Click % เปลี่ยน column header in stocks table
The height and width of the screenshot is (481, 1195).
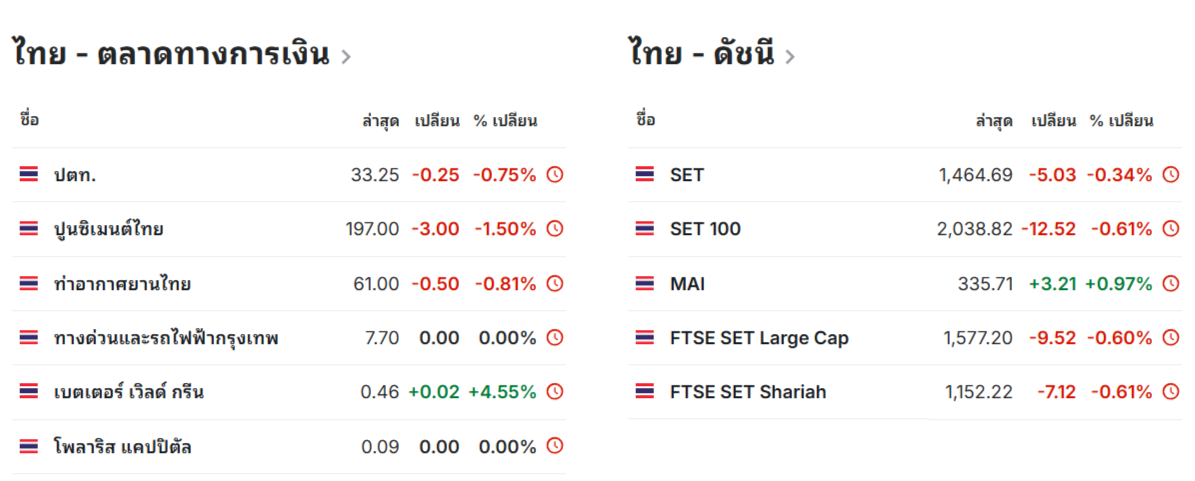tap(505, 120)
